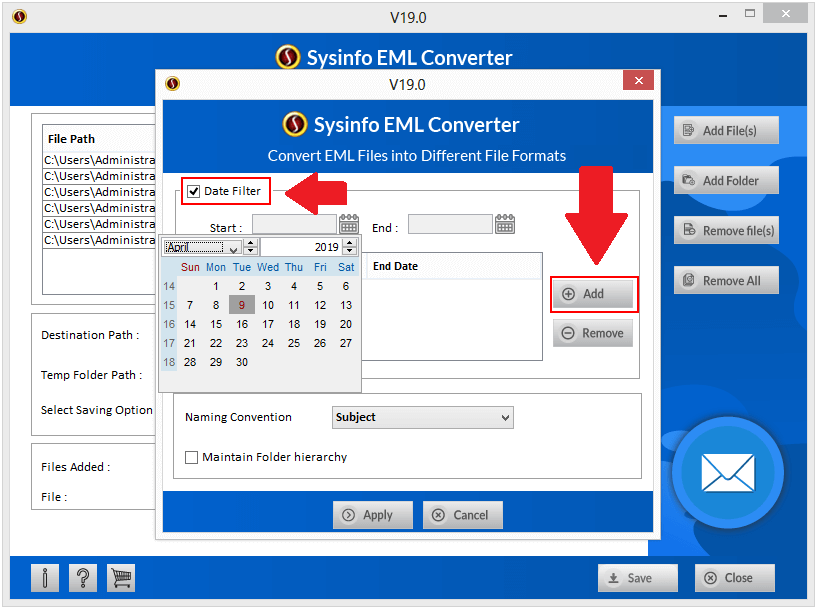Click Add File(s) in main window
Viewport: 815px width, 607px height.
click(x=726, y=130)
